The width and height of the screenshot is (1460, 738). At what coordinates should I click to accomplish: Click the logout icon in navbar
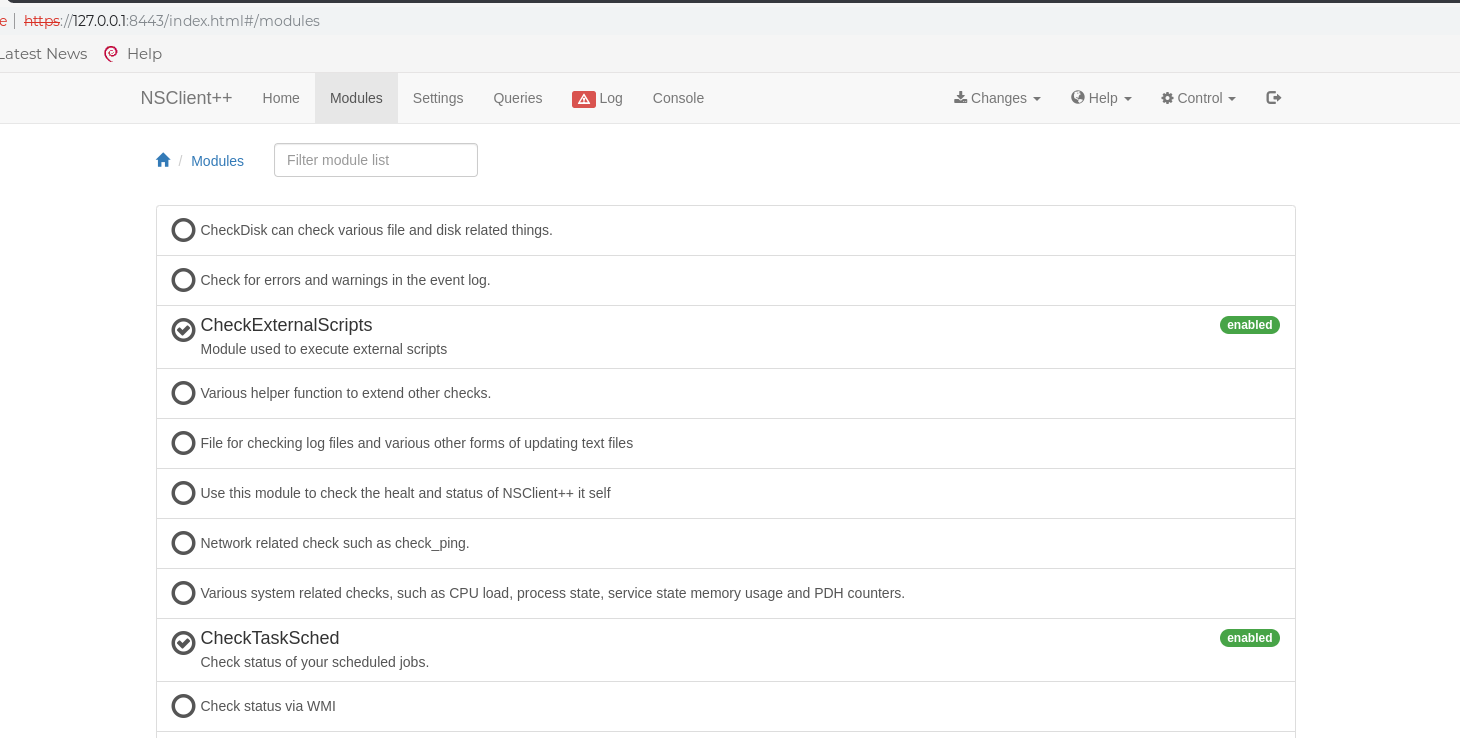tap(1273, 97)
